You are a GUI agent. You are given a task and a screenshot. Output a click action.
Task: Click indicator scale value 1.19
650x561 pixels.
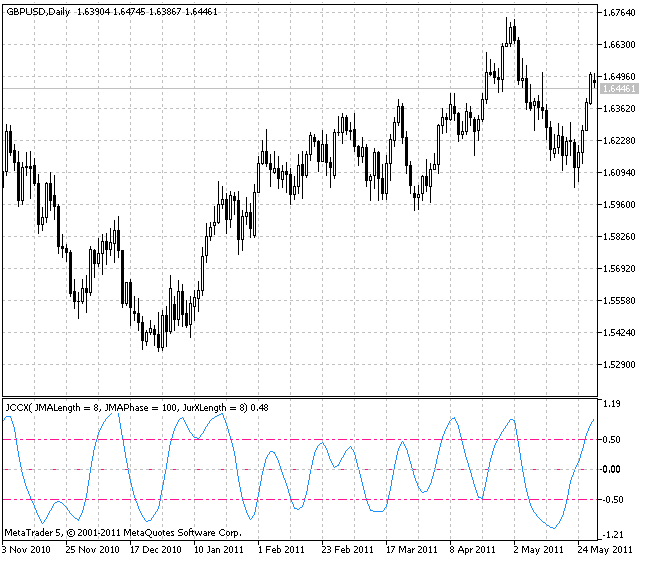tap(612, 403)
